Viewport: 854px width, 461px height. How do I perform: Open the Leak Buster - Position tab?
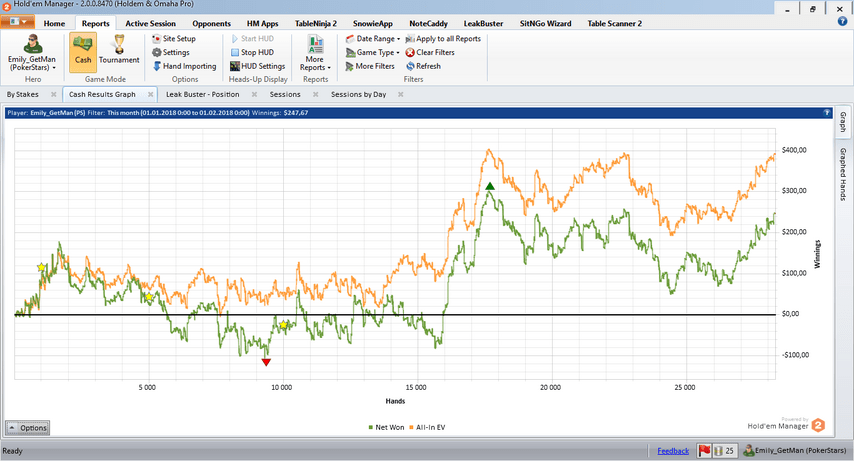[x=203, y=94]
